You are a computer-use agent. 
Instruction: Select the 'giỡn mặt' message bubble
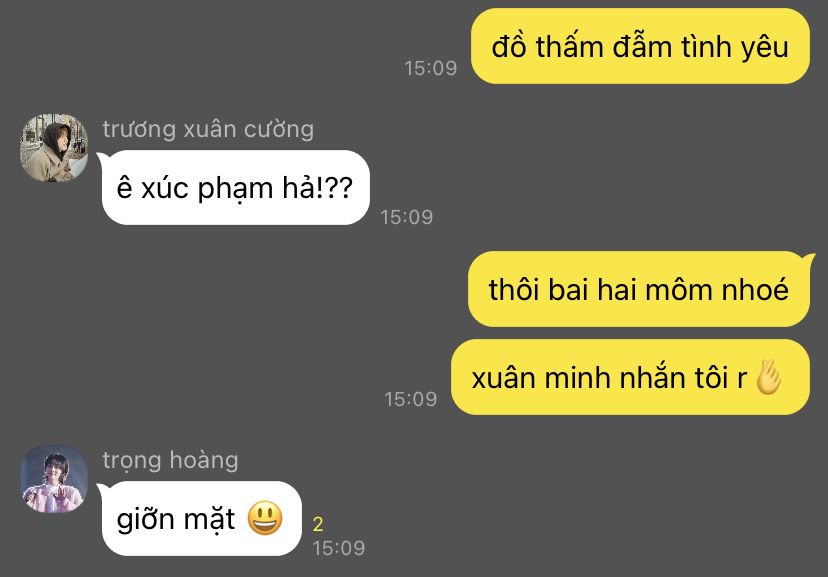201,518
